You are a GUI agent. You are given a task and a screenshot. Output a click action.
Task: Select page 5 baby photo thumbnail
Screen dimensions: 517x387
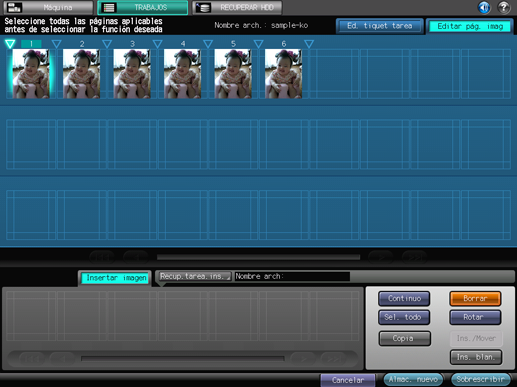tap(233, 74)
